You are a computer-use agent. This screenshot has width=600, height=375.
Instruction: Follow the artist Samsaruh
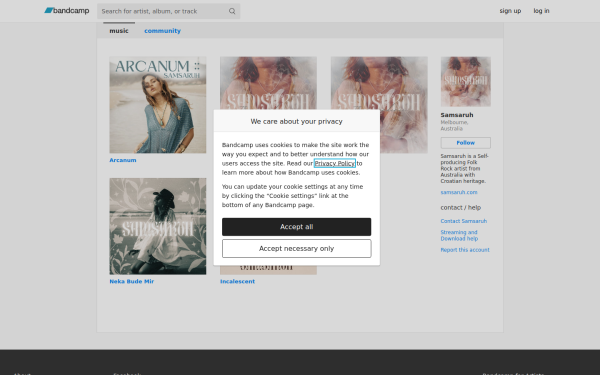click(466, 143)
